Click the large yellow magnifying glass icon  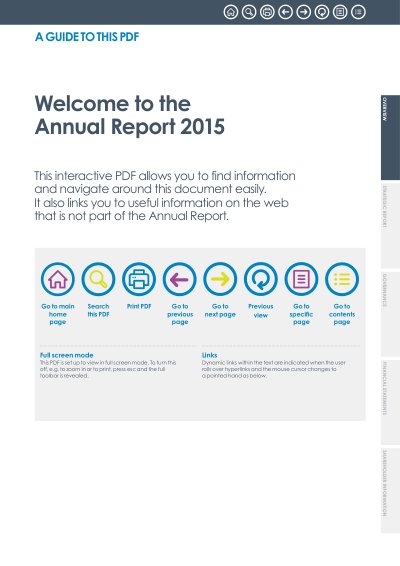[98, 279]
